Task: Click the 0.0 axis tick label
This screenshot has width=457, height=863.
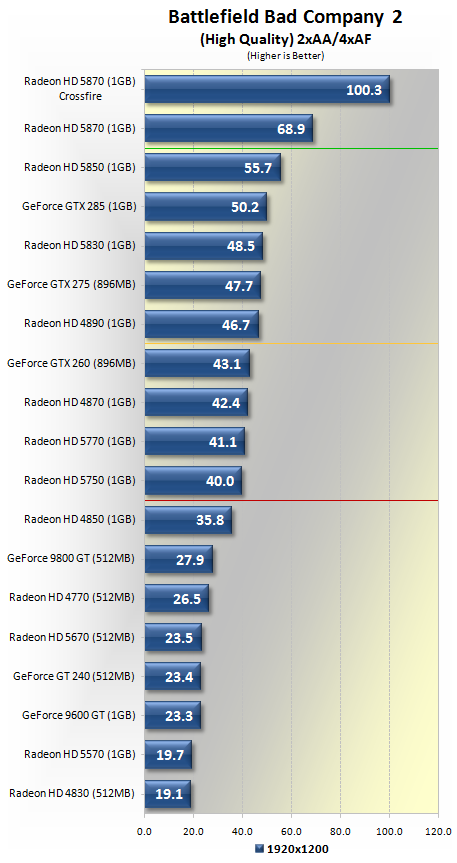Action: pos(145,831)
